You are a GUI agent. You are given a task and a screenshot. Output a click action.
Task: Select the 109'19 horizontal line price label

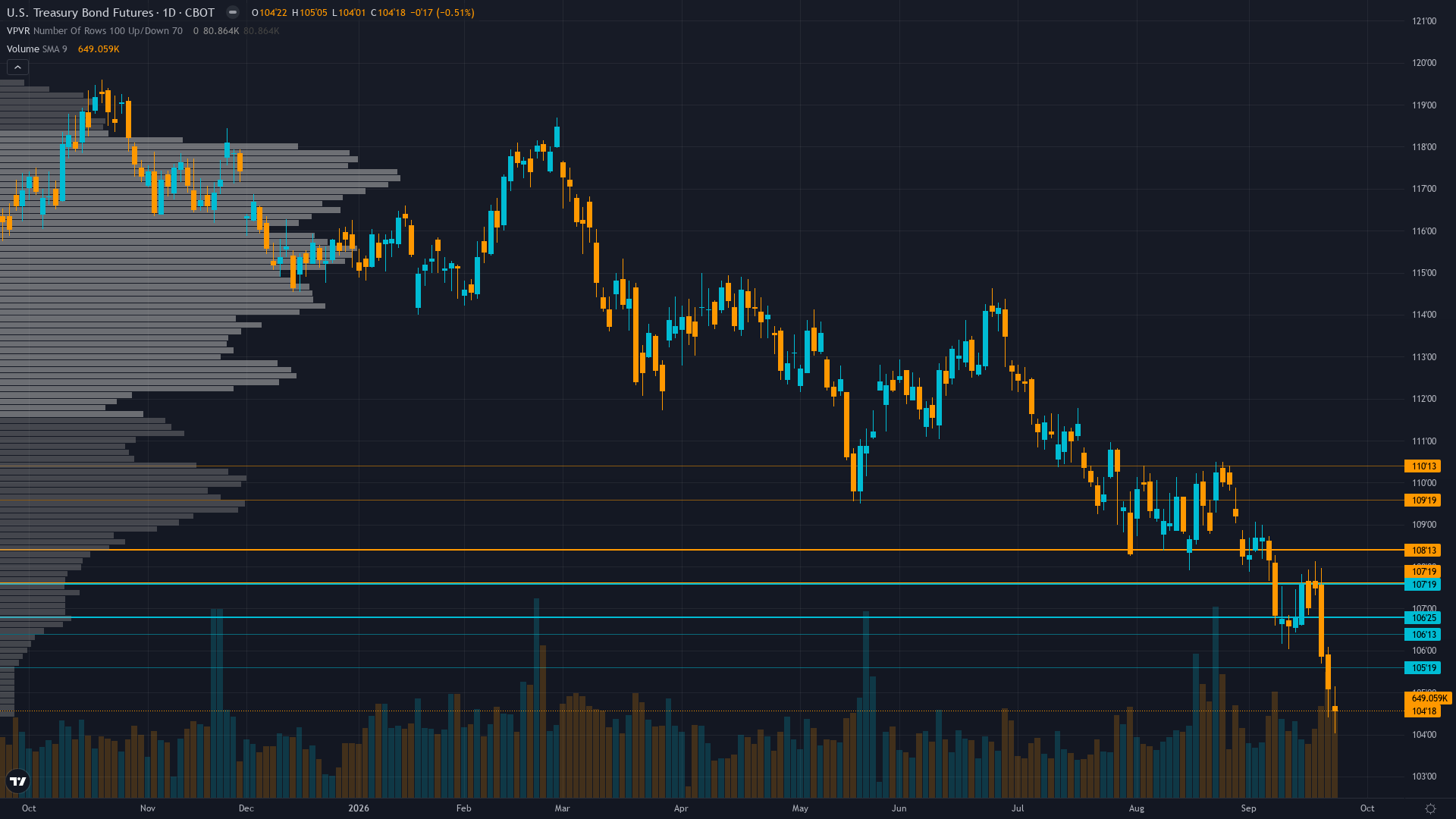pos(1423,500)
